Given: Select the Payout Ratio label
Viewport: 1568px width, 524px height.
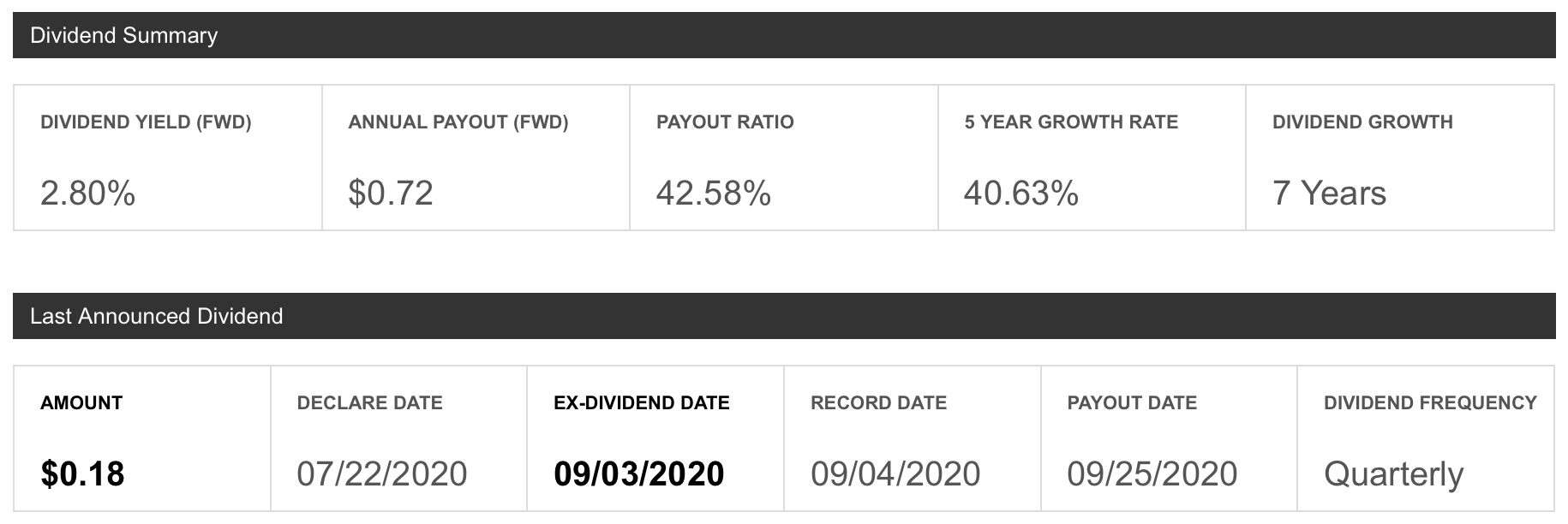Looking at the screenshot, I should point(725,122).
